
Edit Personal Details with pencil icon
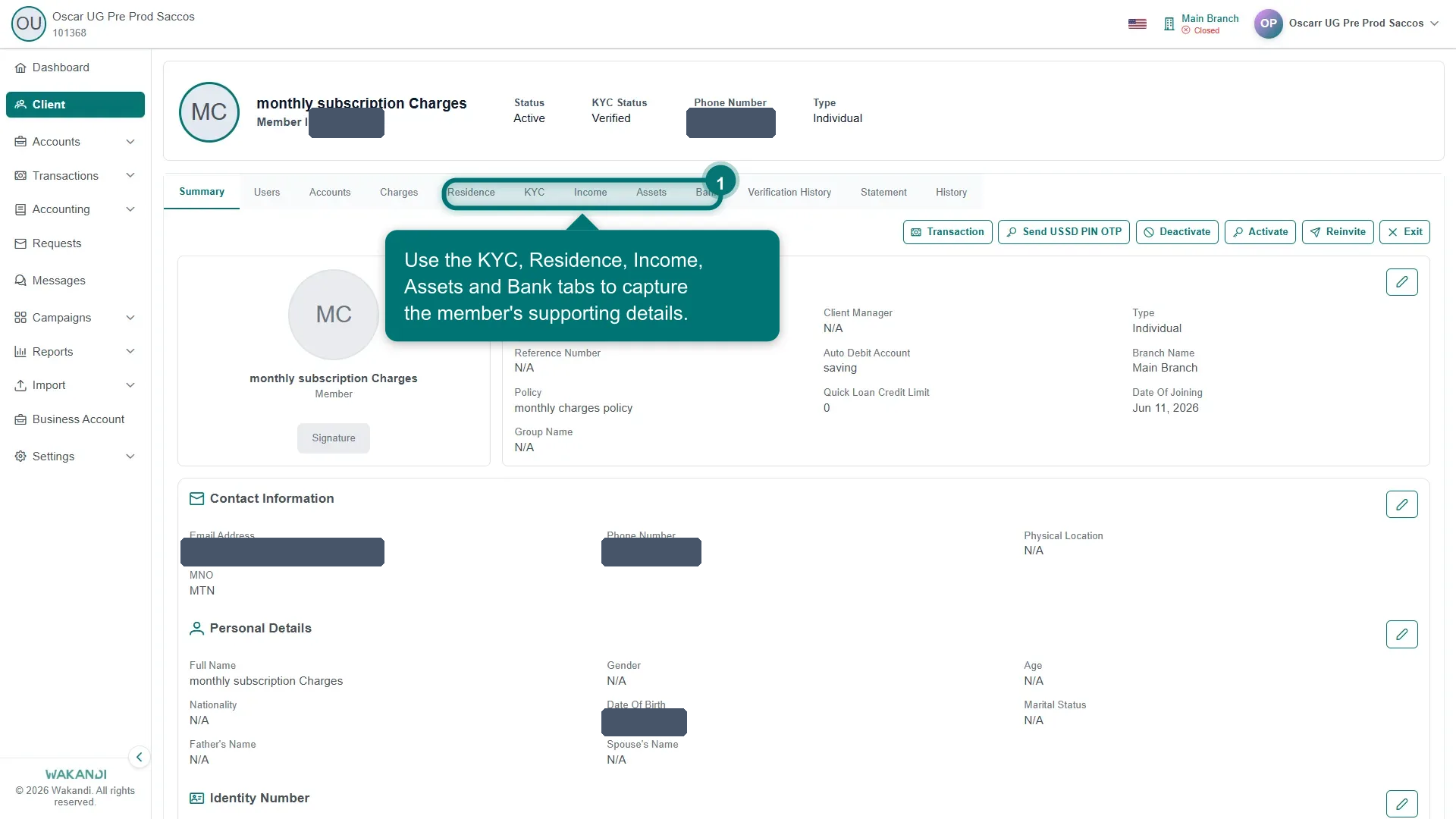coord(1401,634)
